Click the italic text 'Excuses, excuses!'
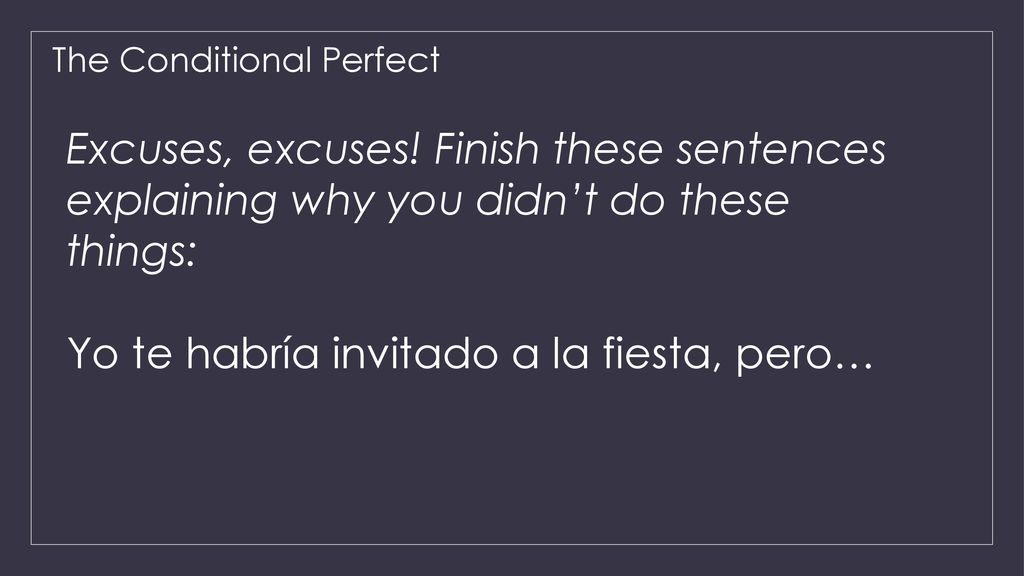The height and width of the screenshot is (576, 1024). tap(242, 150)
